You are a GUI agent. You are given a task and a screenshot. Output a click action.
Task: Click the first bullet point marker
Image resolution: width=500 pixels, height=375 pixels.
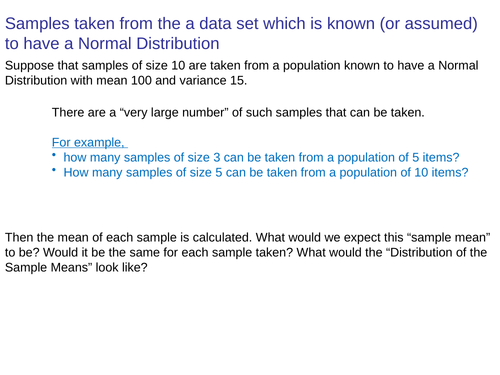click(54, 154)
